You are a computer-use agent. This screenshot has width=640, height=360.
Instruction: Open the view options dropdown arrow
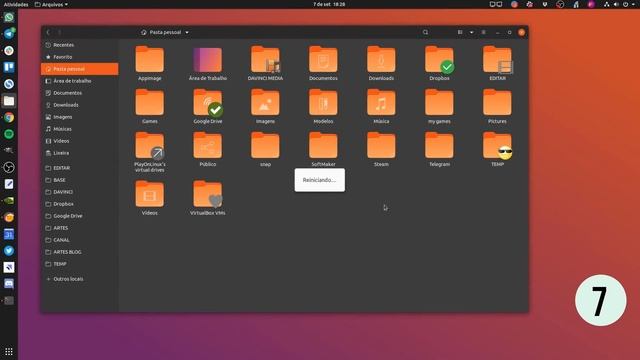[x=471, y=32]
